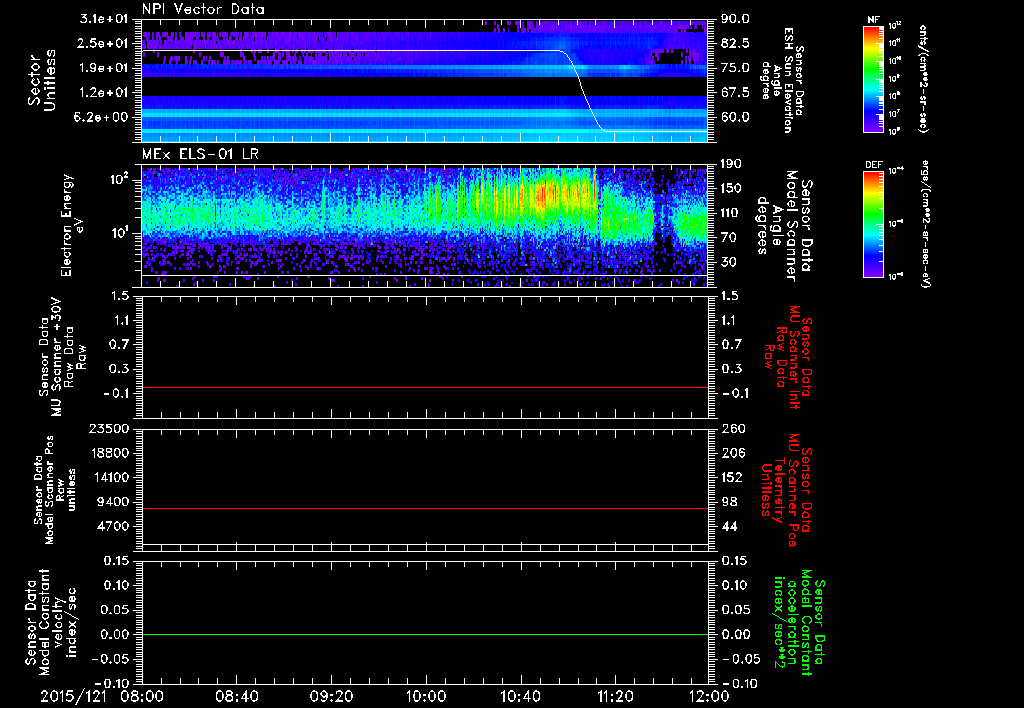Select the 10:00 time axis label
Screen dimensions: 1024x708
(x=425, y=694)
